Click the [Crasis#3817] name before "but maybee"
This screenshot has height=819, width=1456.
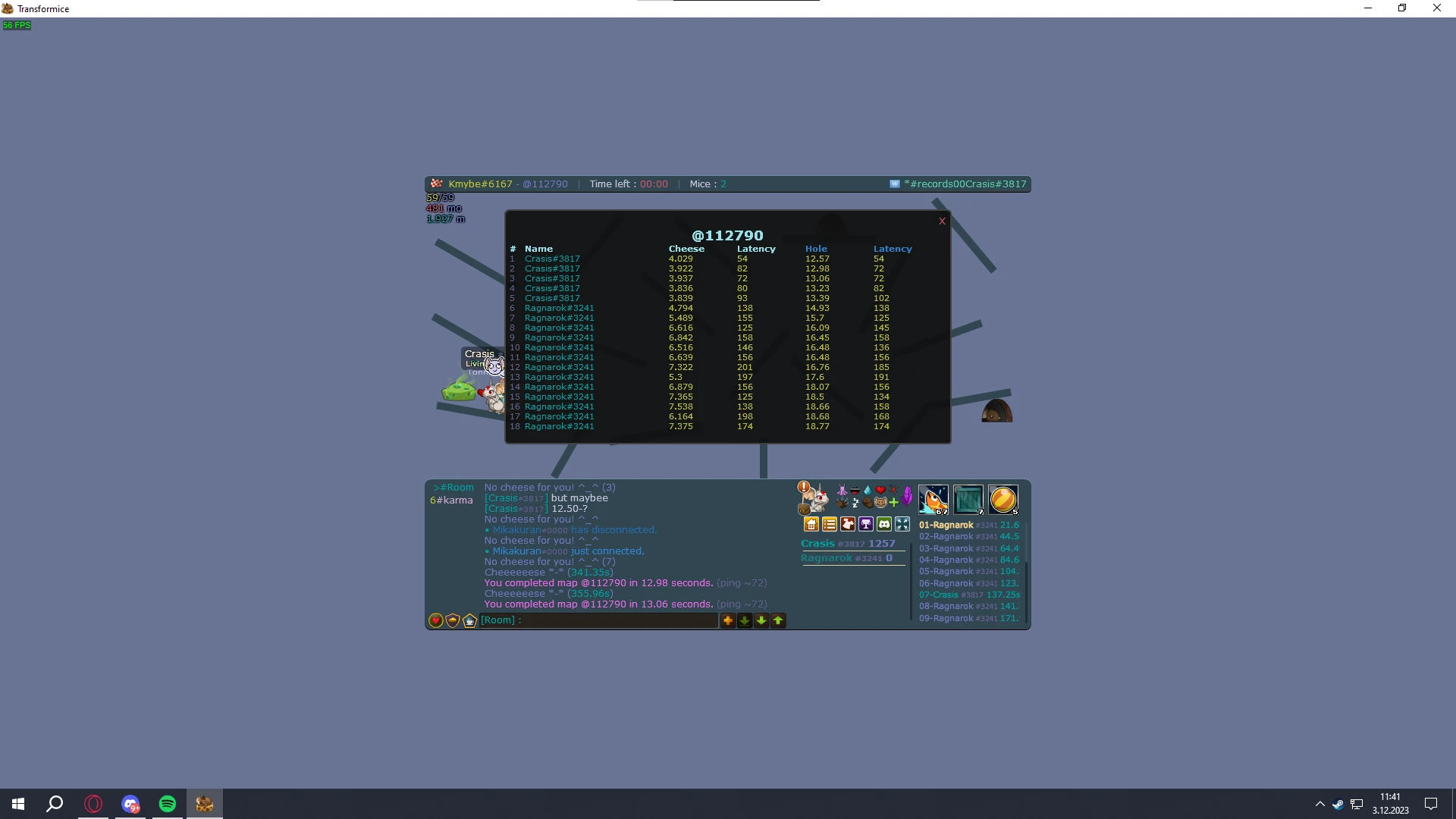[516, 498]
